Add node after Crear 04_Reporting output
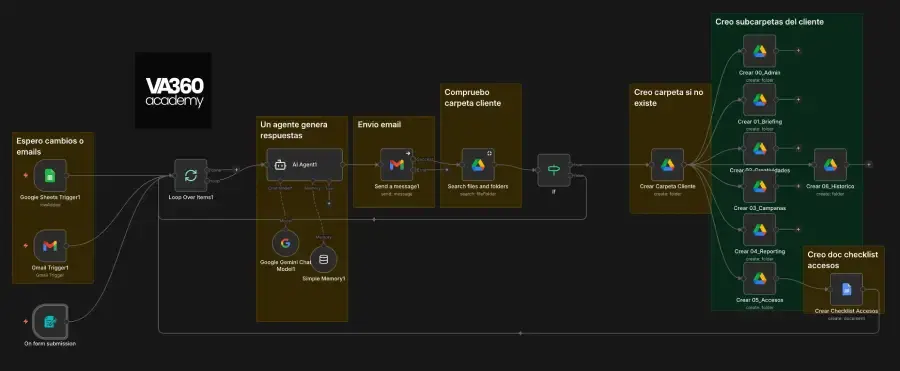The height and width of the screenshot is (371, 900). pyautogui.click(x=798, y=230)
